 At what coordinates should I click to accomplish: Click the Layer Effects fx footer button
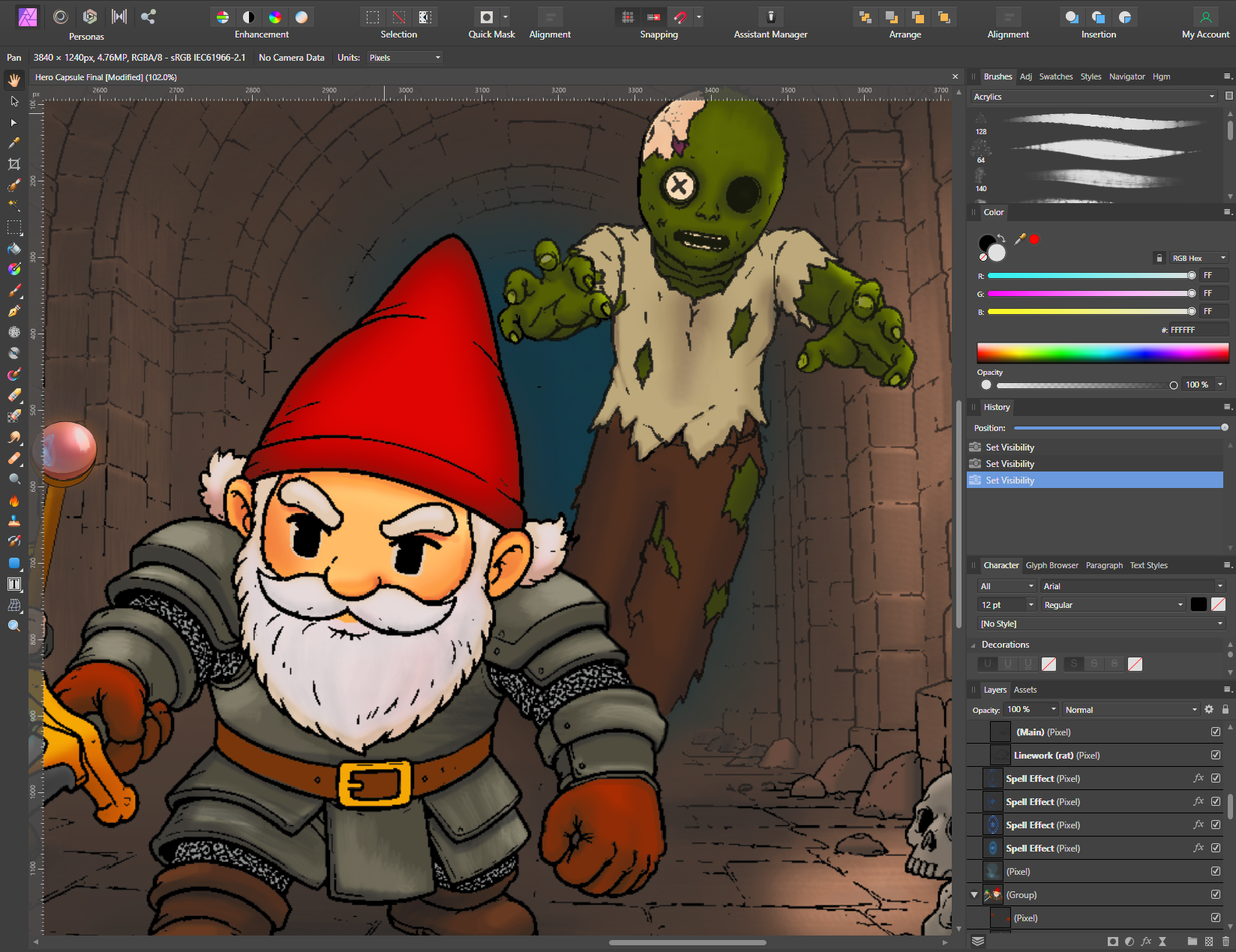(x=1146, y=942)
